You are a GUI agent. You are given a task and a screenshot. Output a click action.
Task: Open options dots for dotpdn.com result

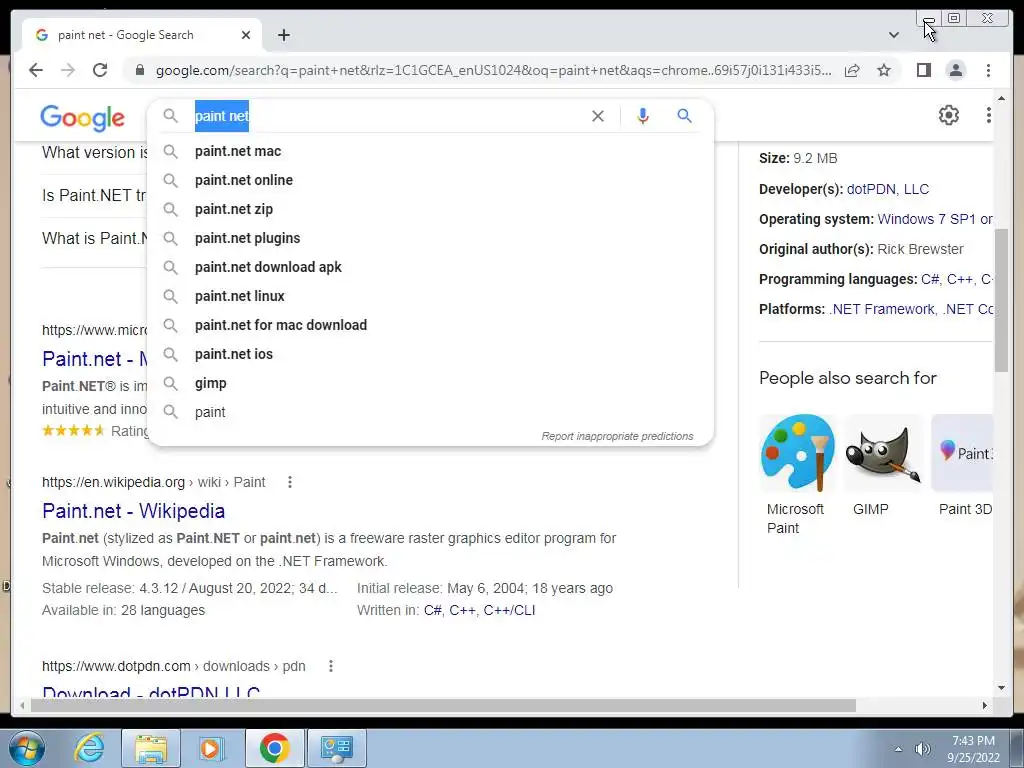[330, 666]
